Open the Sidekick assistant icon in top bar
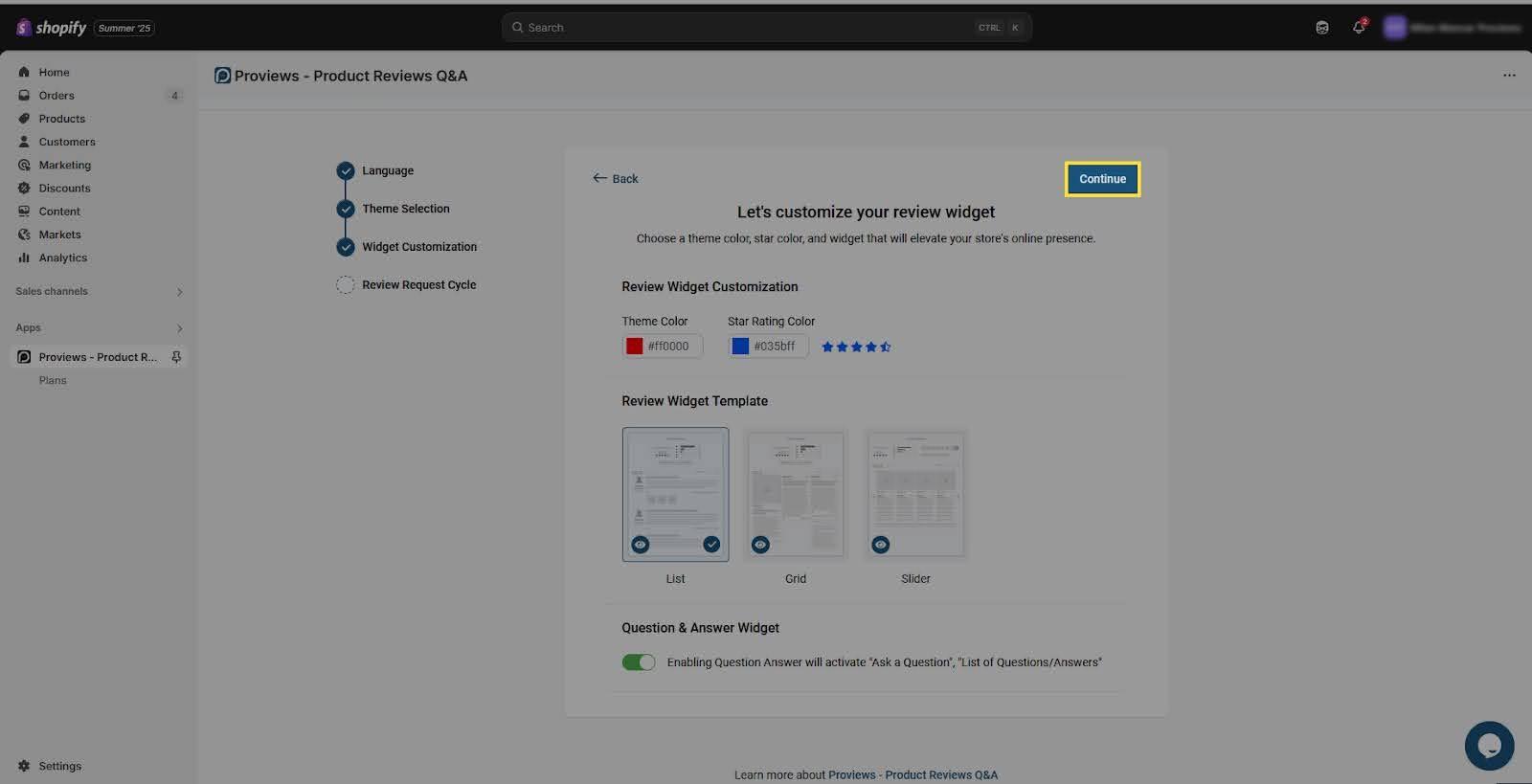Viewport: 1532px width, 784px height. coord(1322,28)
